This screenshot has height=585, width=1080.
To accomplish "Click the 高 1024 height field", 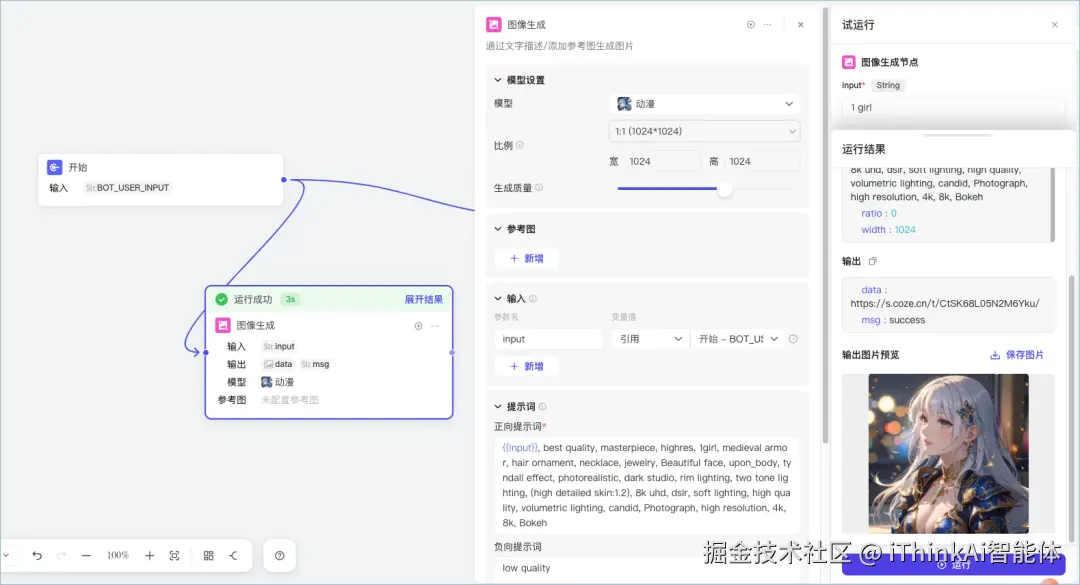I will [762, 161].
